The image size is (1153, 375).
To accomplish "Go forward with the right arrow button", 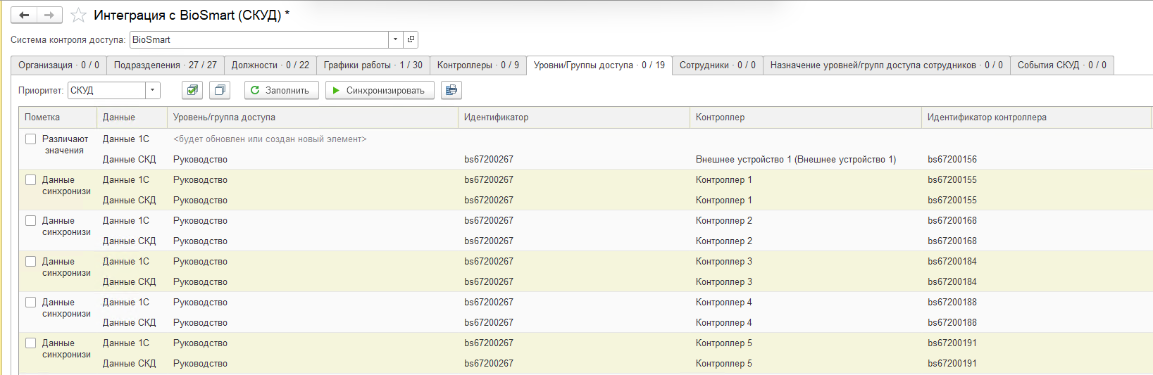I will (x=49, y=15).
